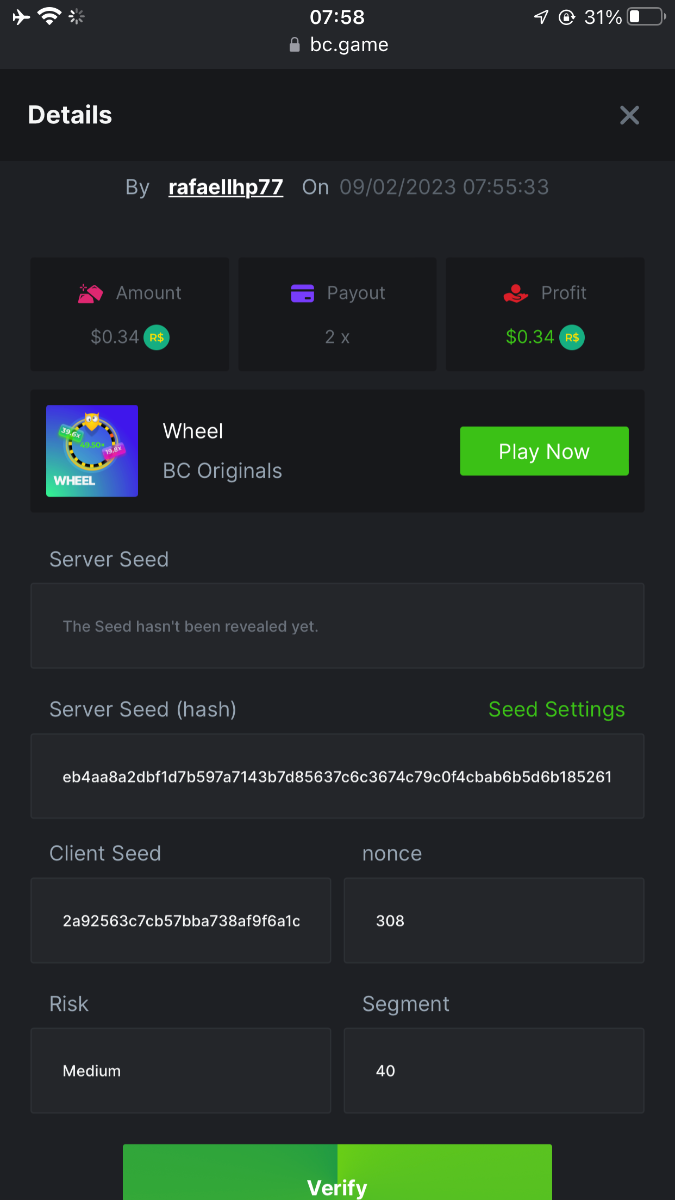Click the currency badge beside Amount value
This screenshot has width=675, height=1200.
[x=156, y=337]
